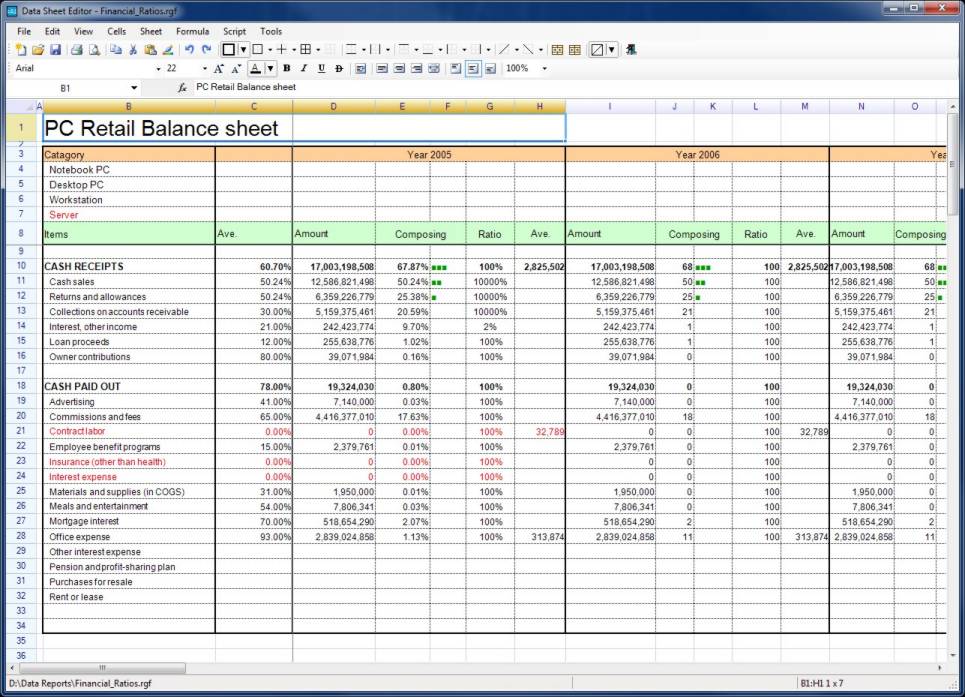Screen dimensions: 965x697
Task: Toggle bold formatting
Action: 286,69
